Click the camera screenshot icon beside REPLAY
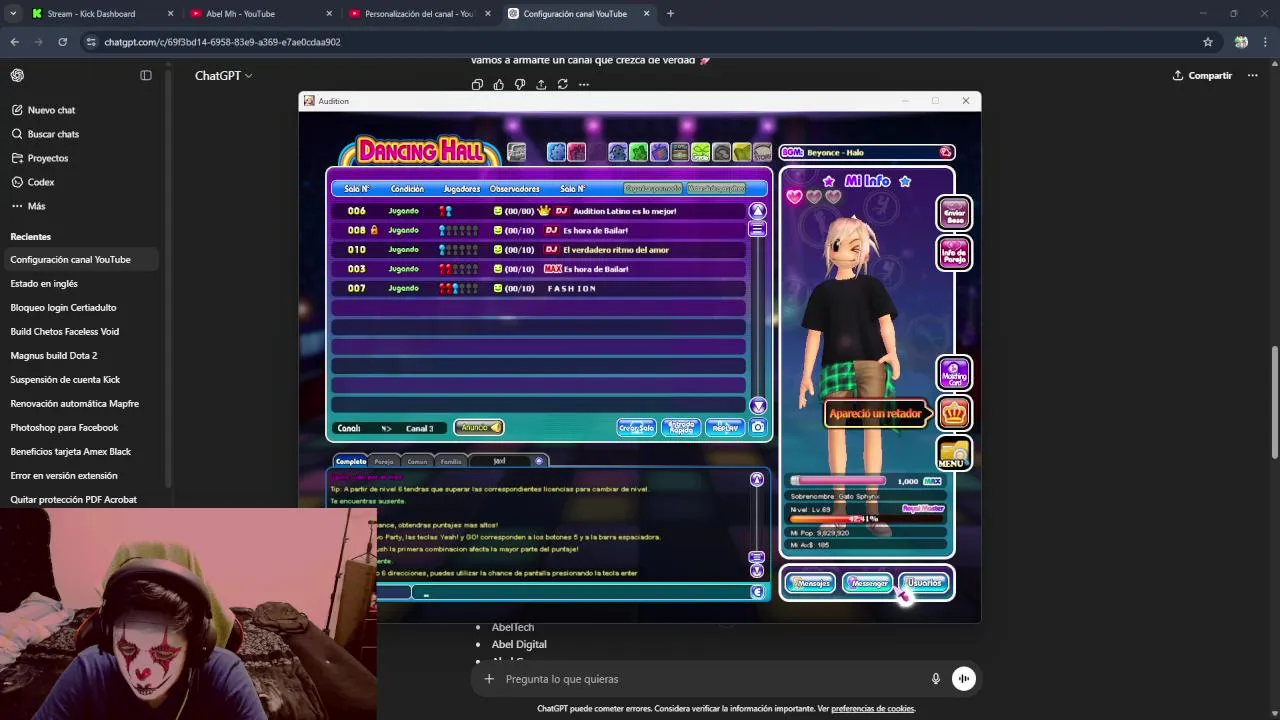 click(x=758, y=427)
